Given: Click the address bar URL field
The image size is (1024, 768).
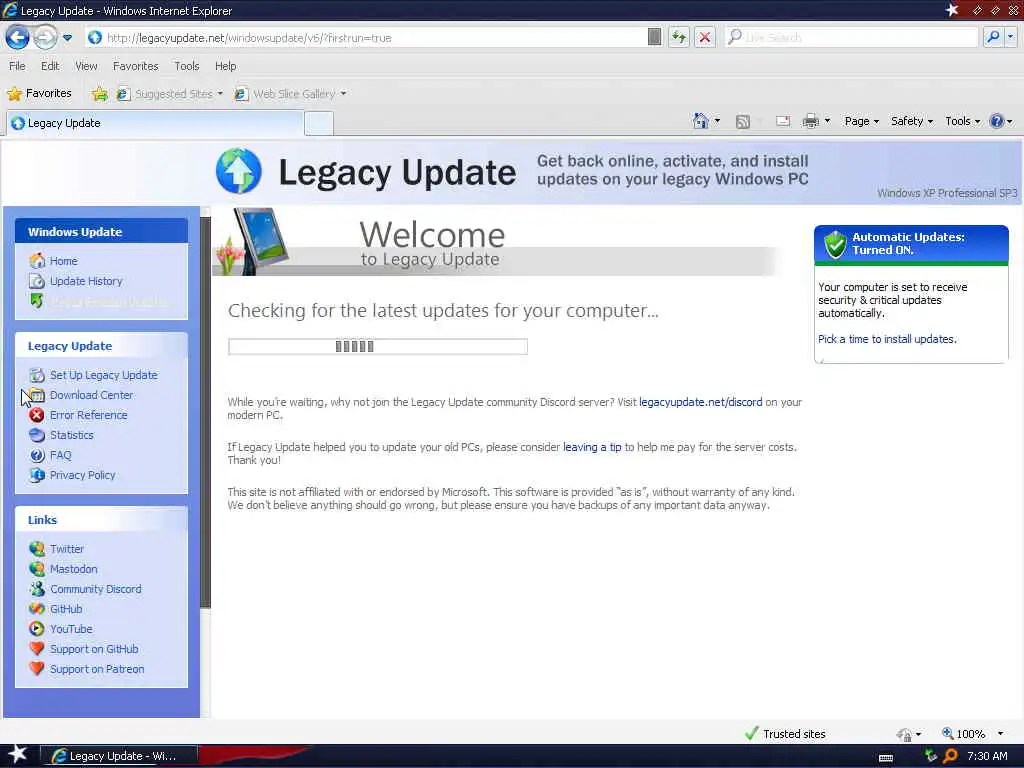Looking at the screenshot, I should point(366,38).
